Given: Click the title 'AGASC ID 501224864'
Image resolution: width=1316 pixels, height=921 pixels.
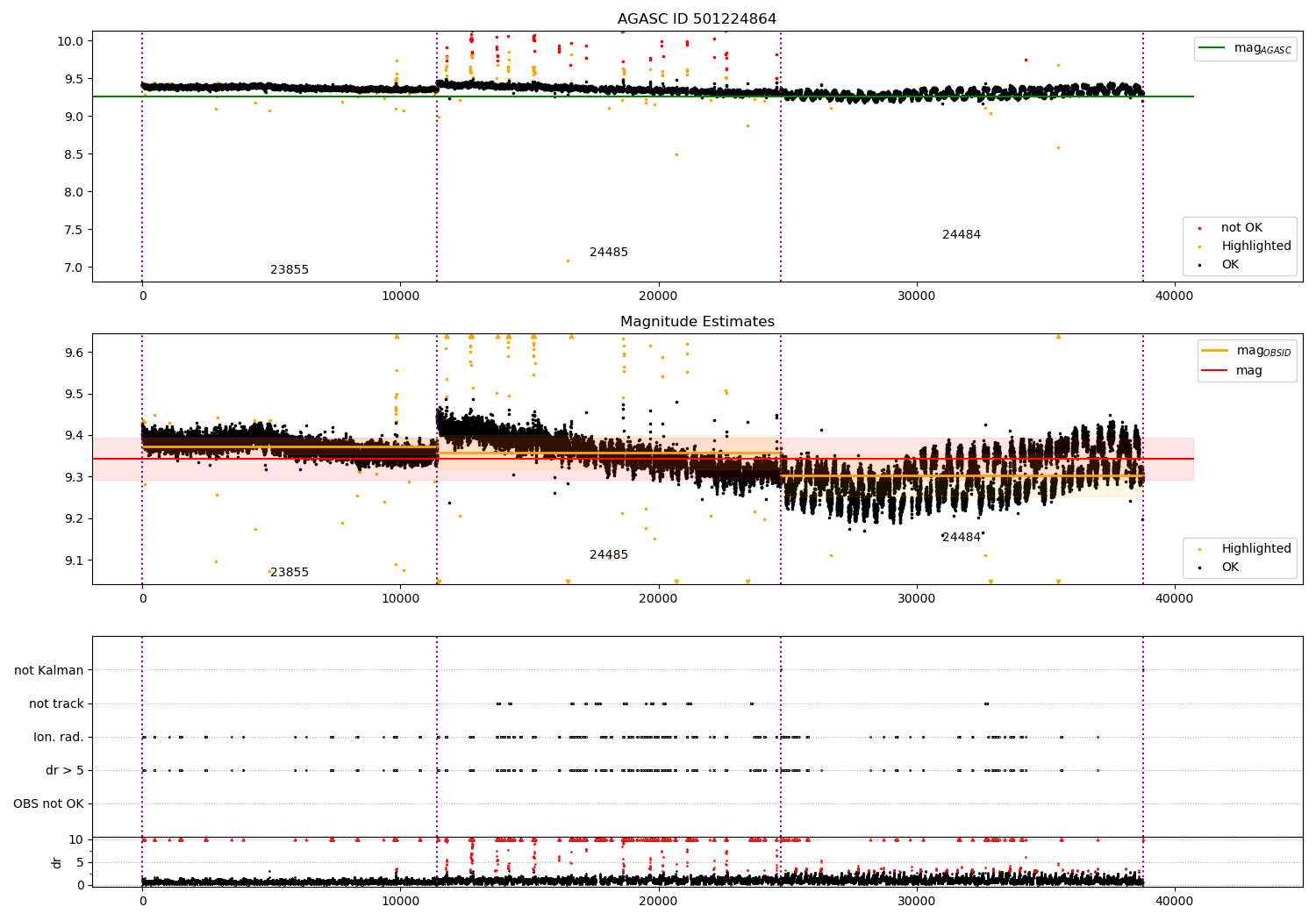Looking at the screenshot, I should point(697,19).
